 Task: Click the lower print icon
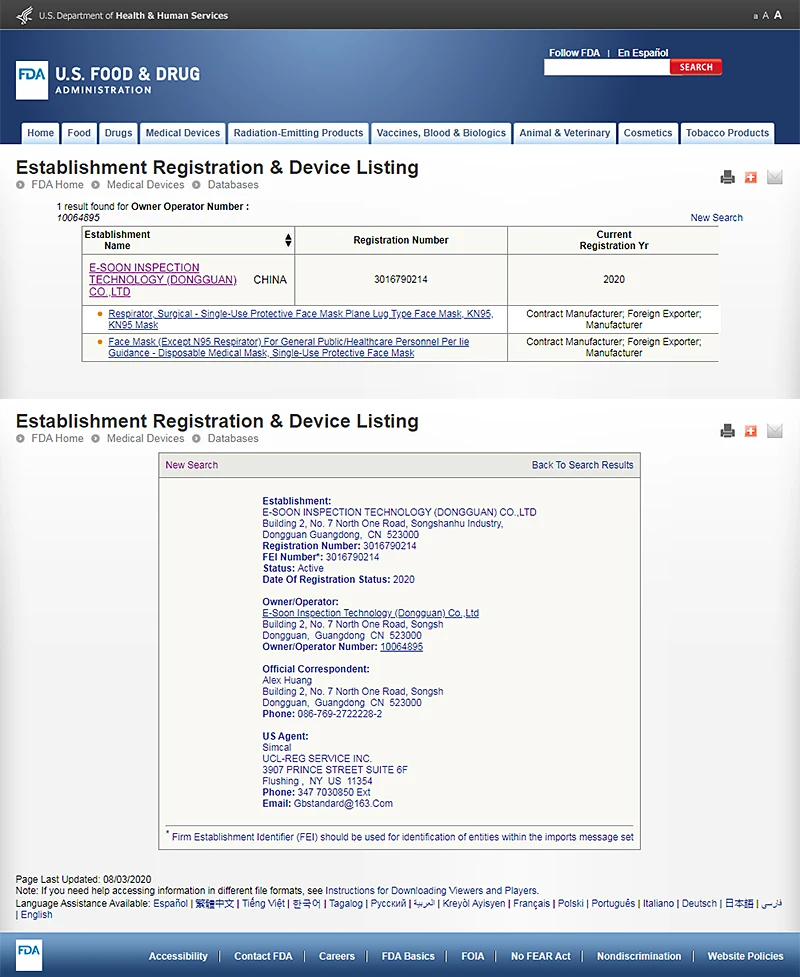tap(727, 431)
